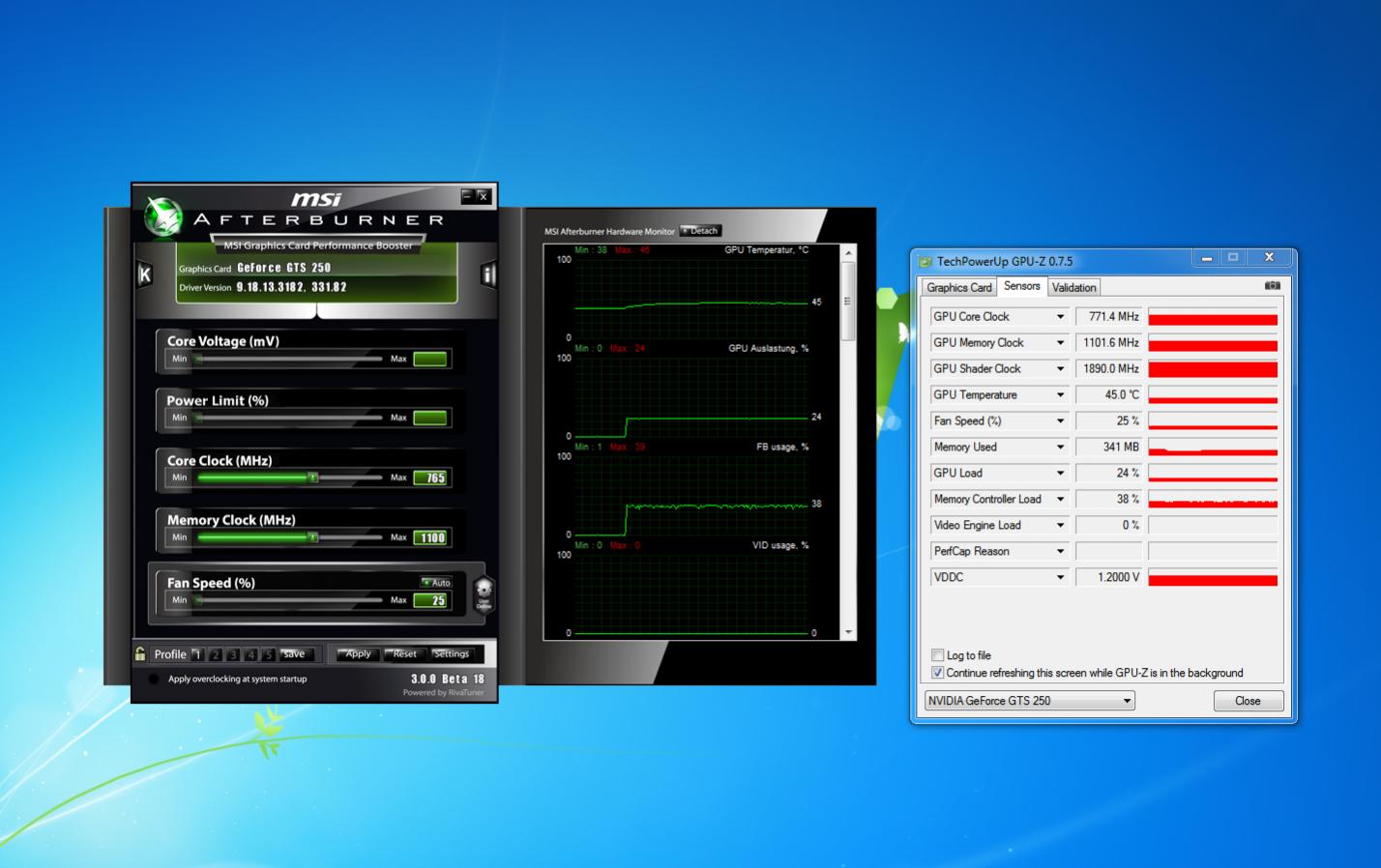This screenshot has width=1381, height=868.
Task: Click the Fan Speed slider track
Action: click(288, 600)
